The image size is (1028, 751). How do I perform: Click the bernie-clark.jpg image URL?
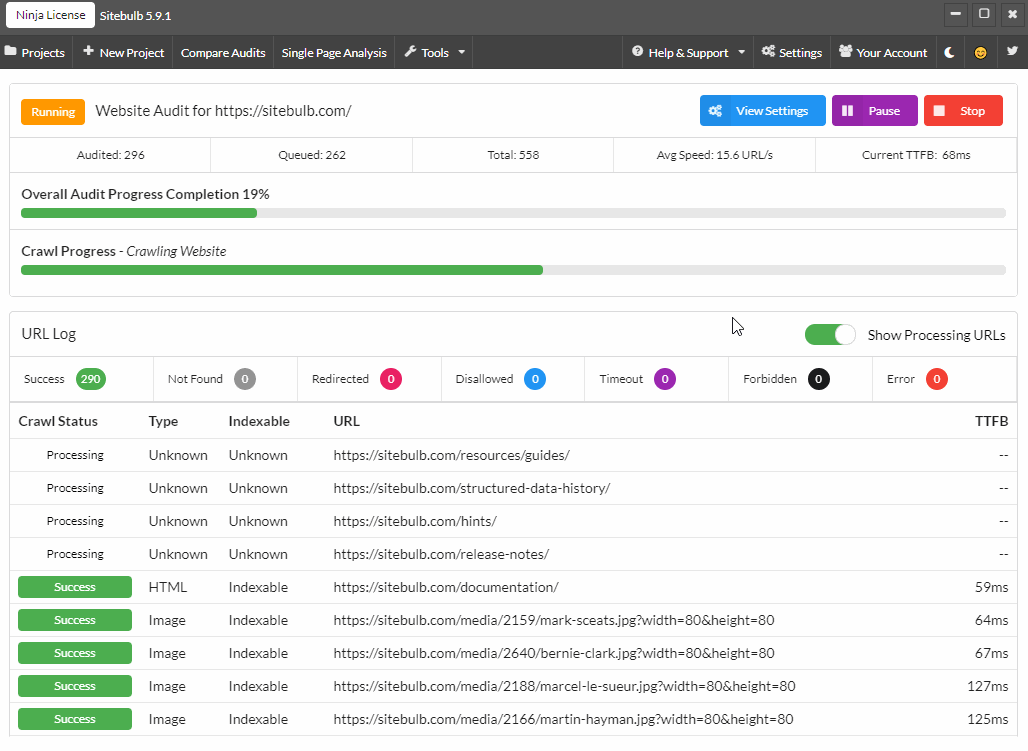coord(554,653)
